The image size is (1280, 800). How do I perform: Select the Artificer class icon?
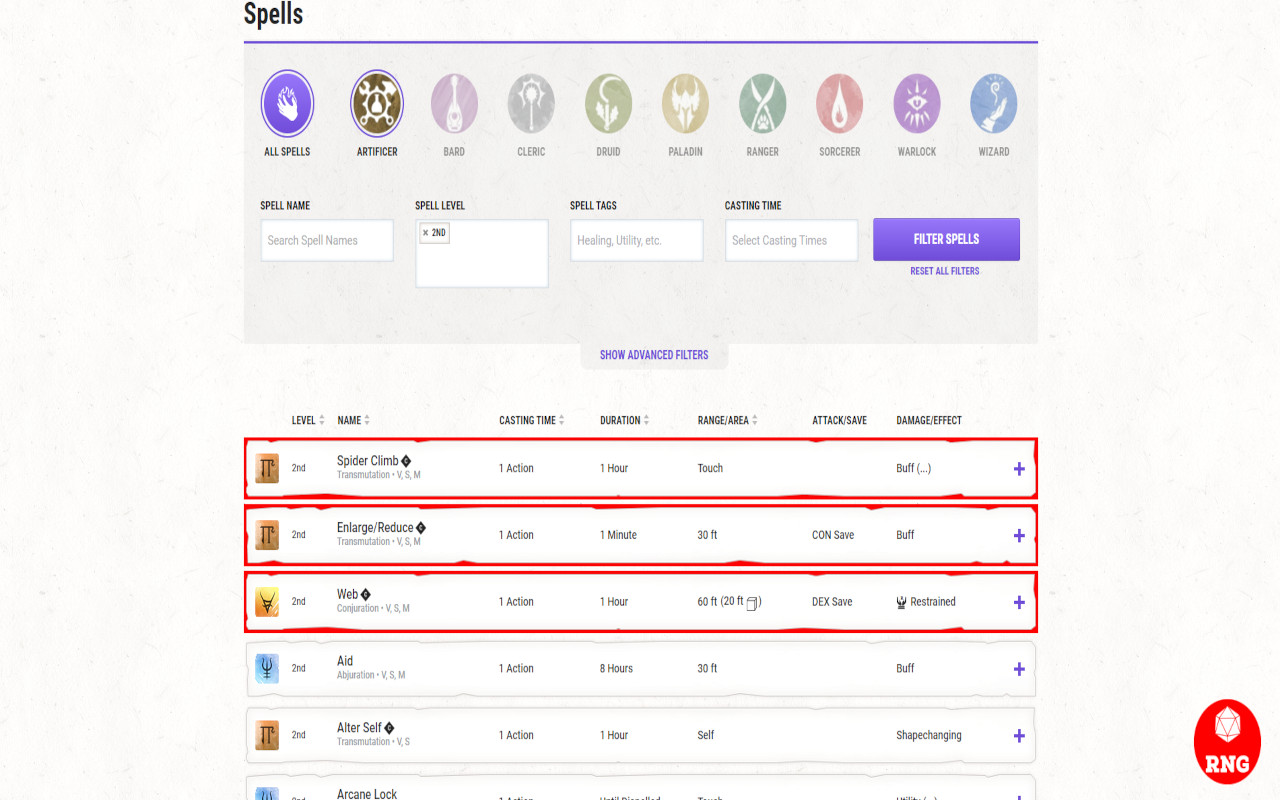[x=377, y=104]
